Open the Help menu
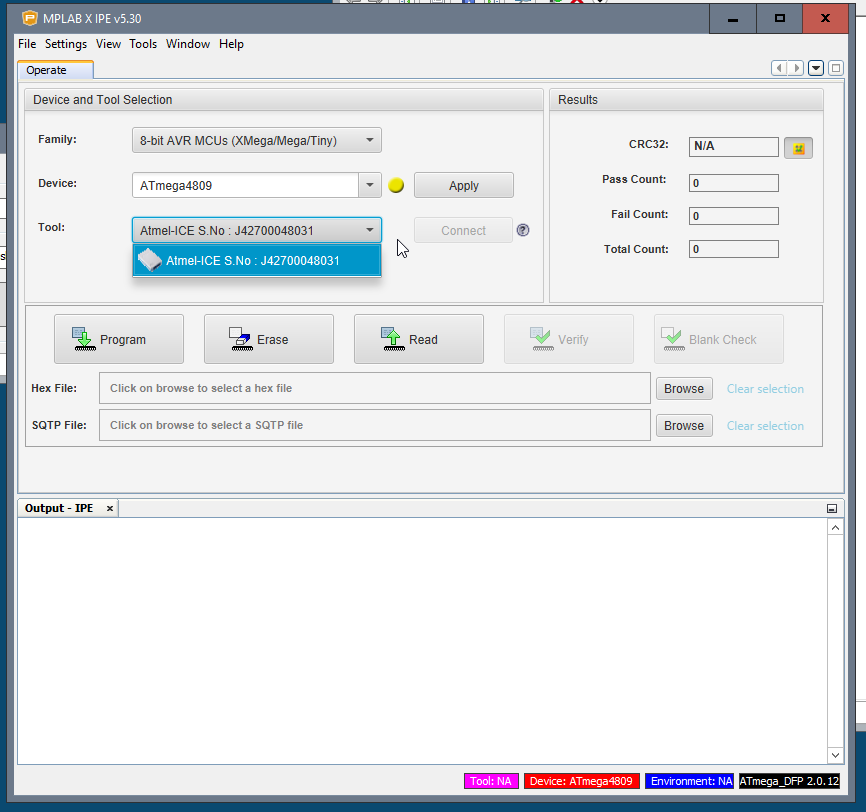 [x=231, y=44]
